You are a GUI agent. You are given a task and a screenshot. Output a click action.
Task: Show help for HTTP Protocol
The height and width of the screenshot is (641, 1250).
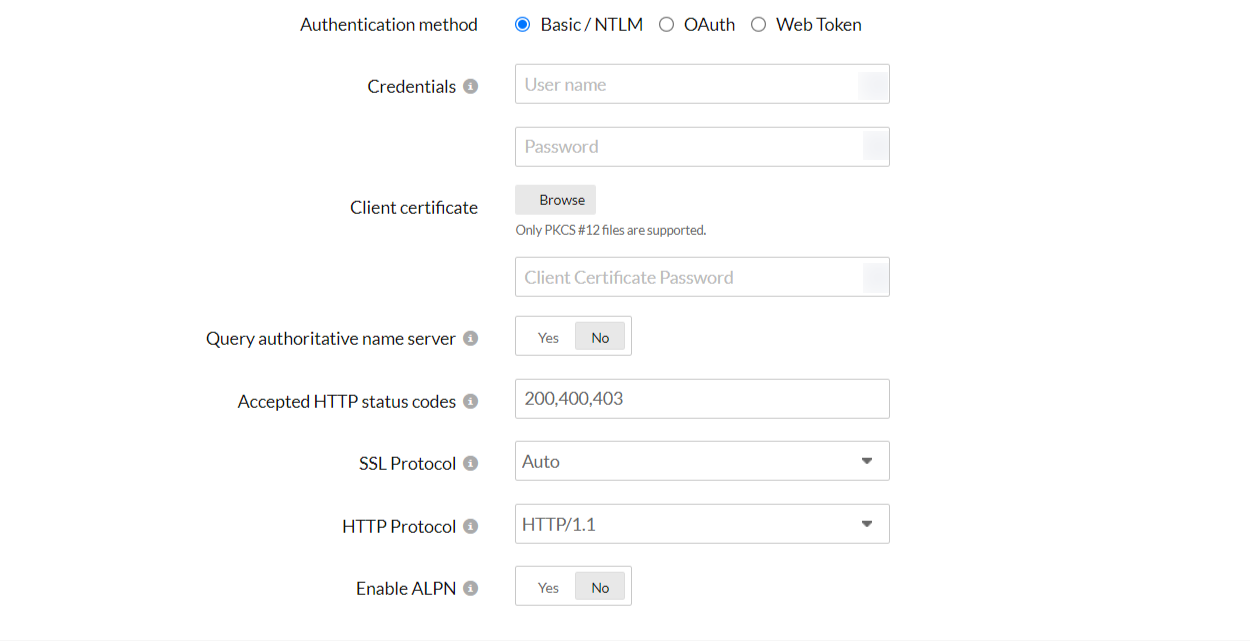(x=470, y=527)
